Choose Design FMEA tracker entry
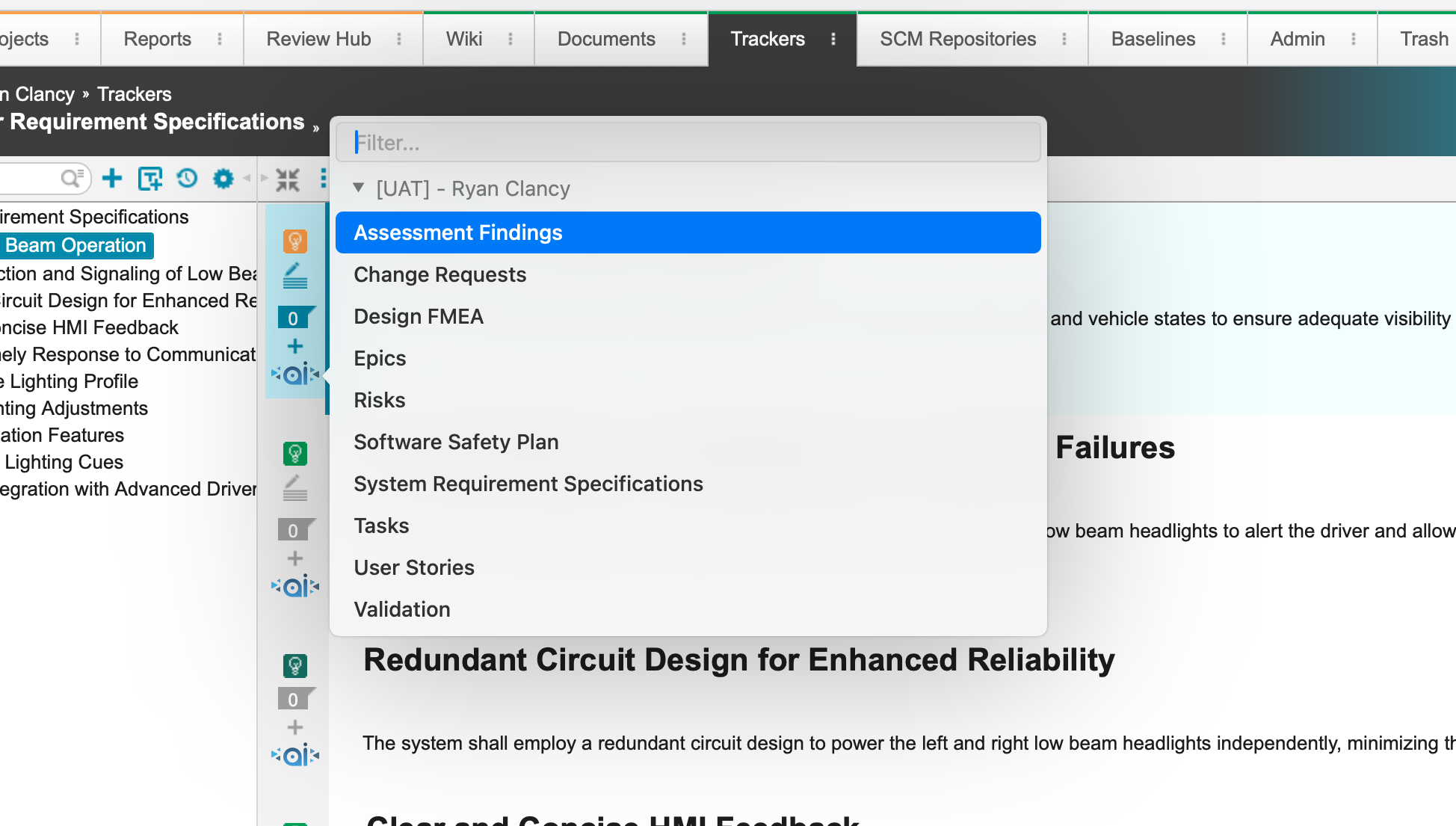Image resolution: width=1456 pixels, height=826 pixels. tap(419, 316)
